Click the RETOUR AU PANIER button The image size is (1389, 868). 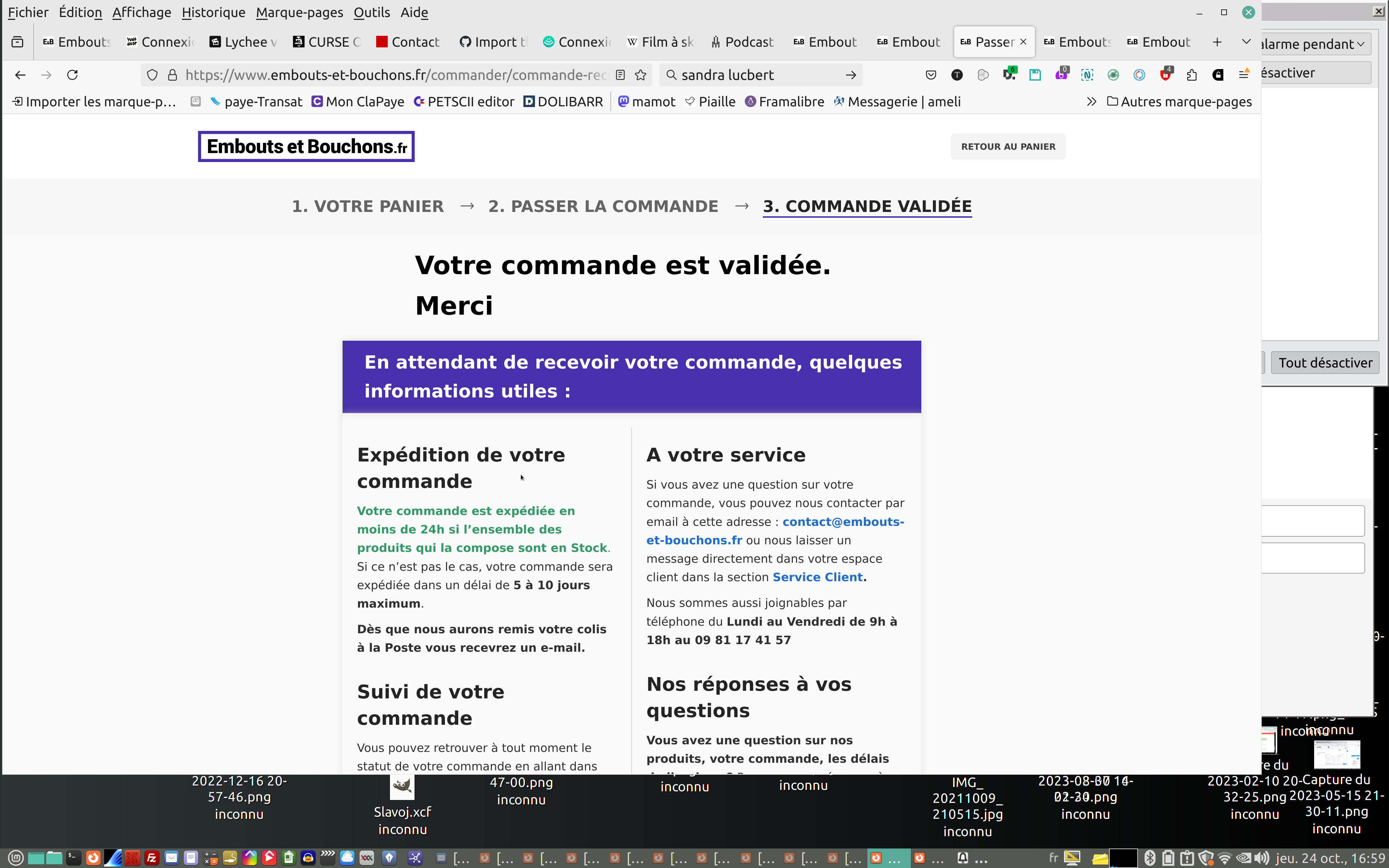pyautogui.click(x=1008, y=146)
